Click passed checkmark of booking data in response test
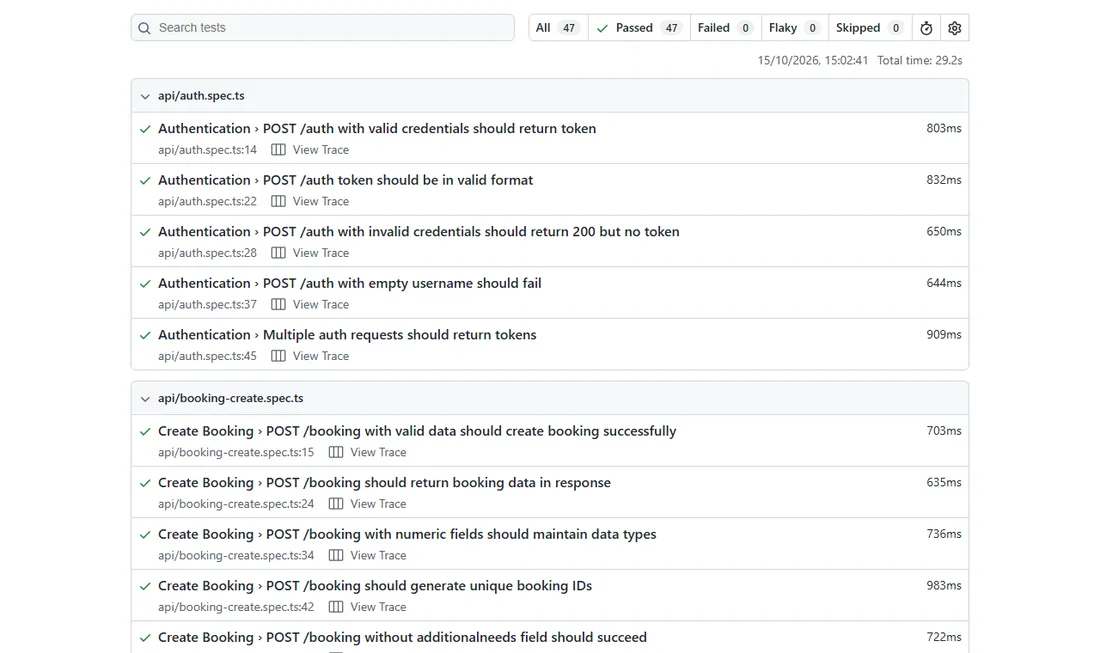 pyautogui.click(x=145, y=483)
